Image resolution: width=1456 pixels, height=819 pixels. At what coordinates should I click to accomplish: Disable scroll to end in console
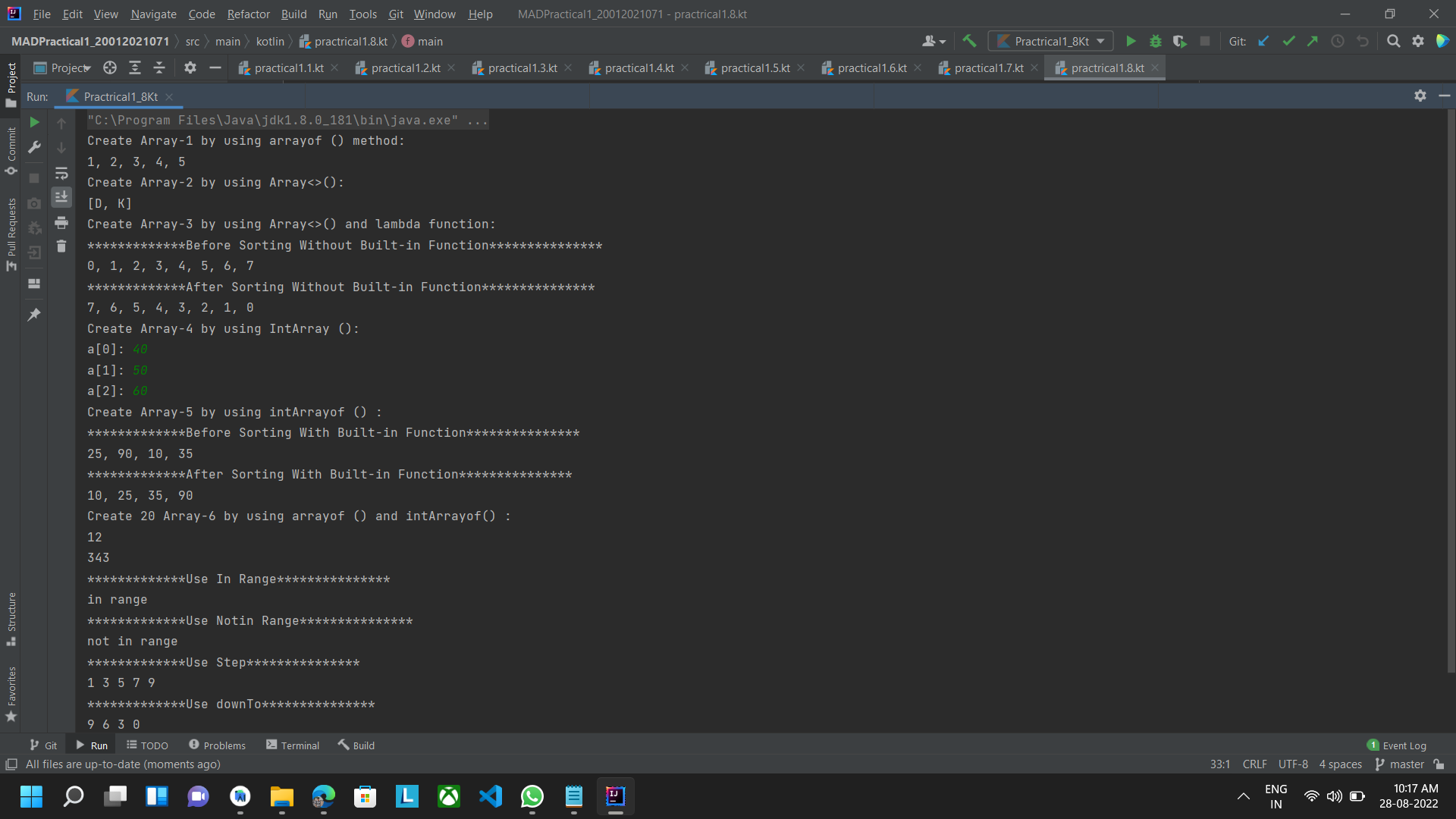(61, 197)
